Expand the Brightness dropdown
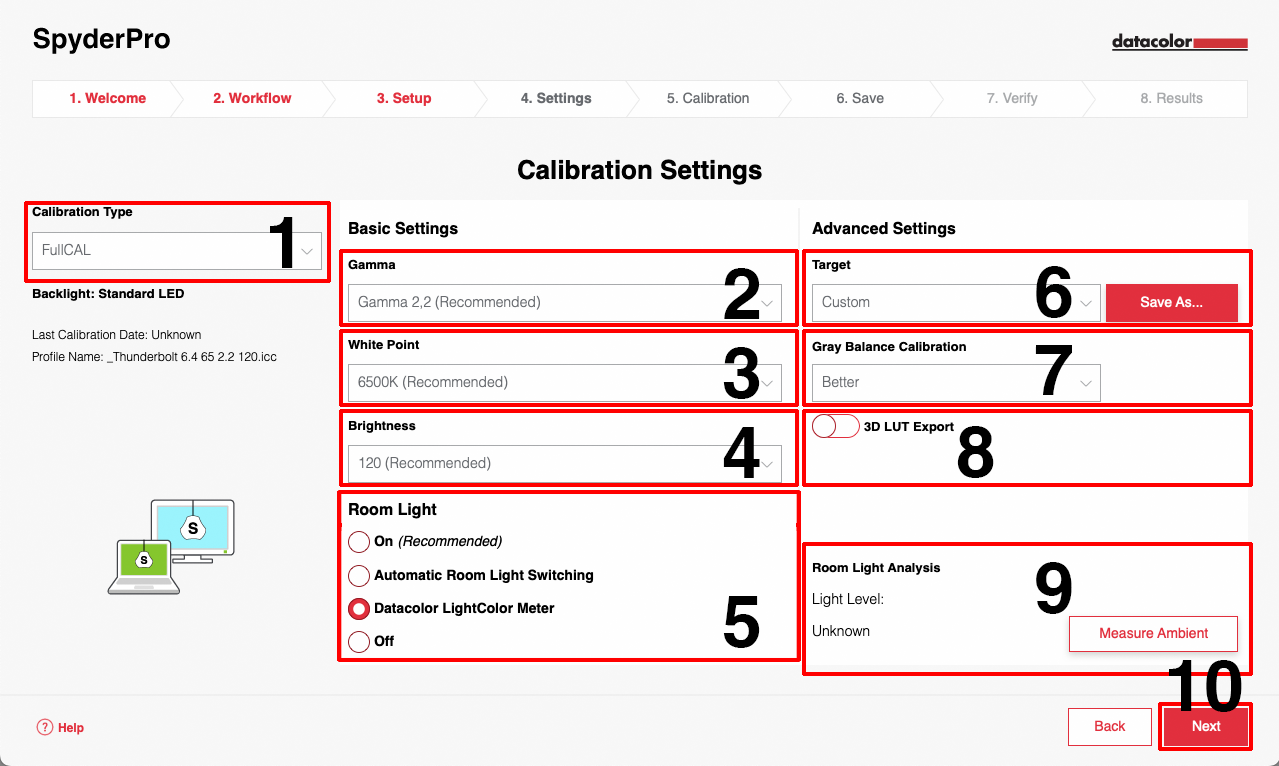 pyautogui.click(x=564, y=463)
